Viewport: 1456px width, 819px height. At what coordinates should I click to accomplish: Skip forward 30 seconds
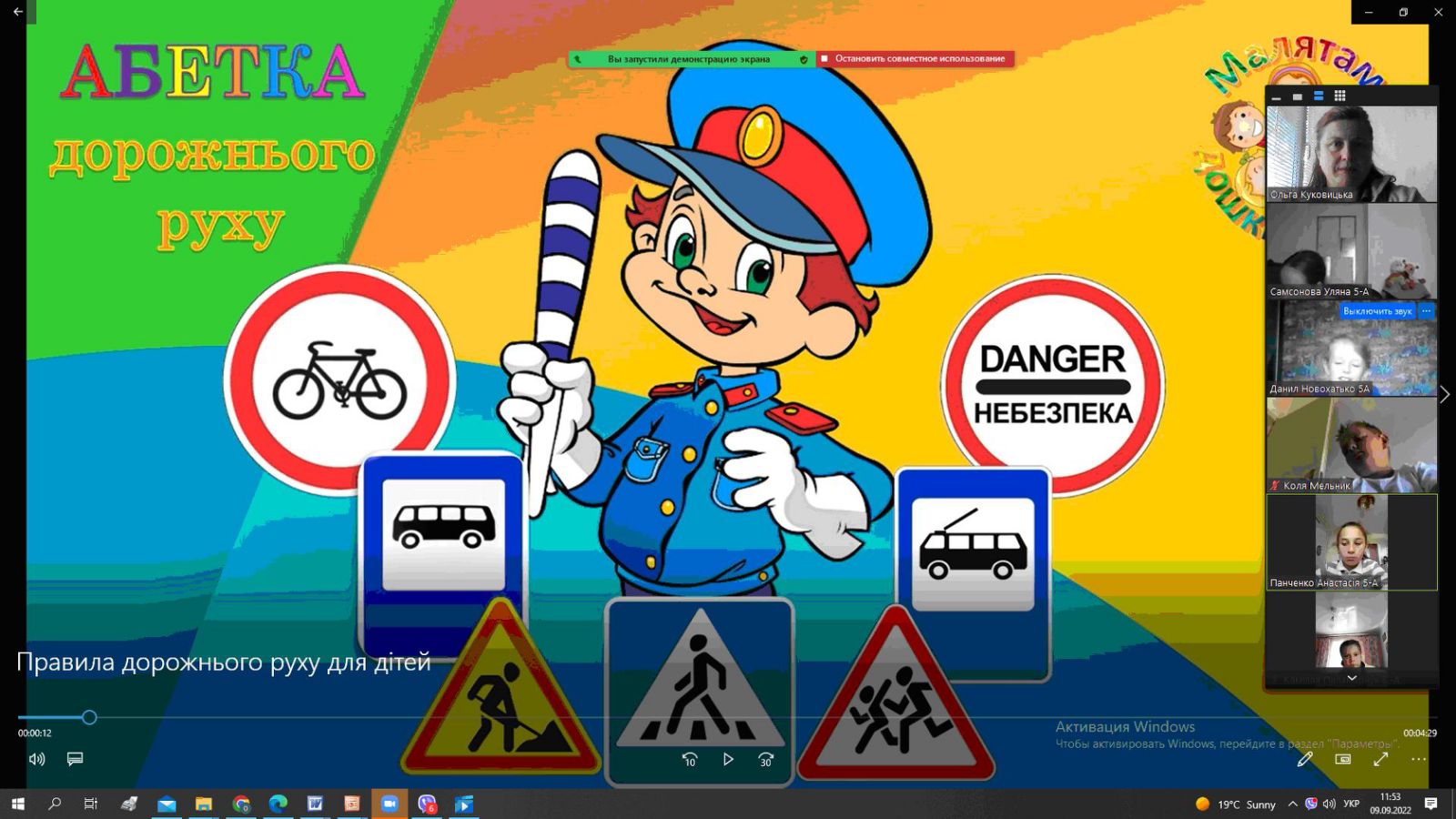click(766, 759)
